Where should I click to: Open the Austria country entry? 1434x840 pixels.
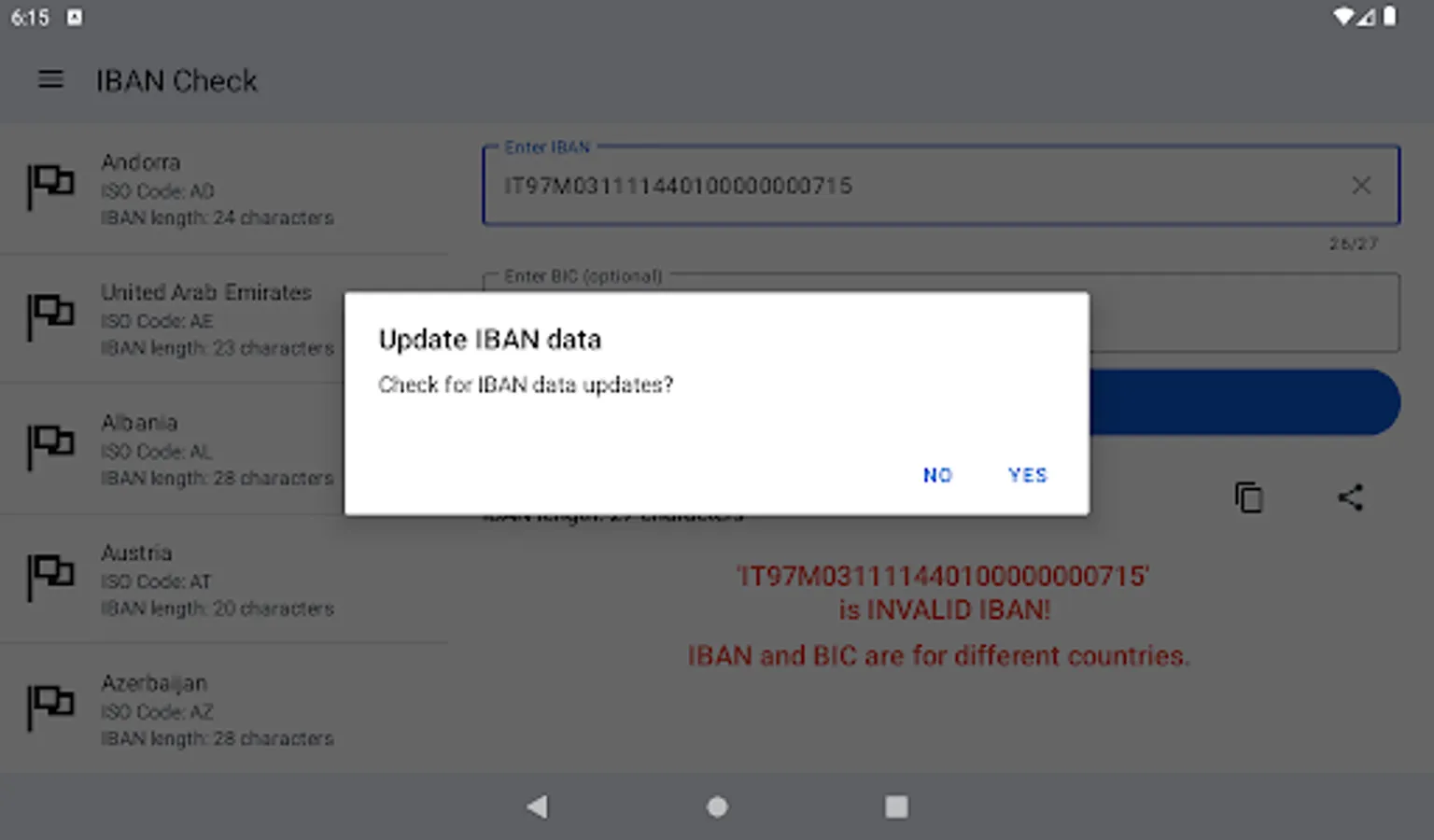click(224, 580)
